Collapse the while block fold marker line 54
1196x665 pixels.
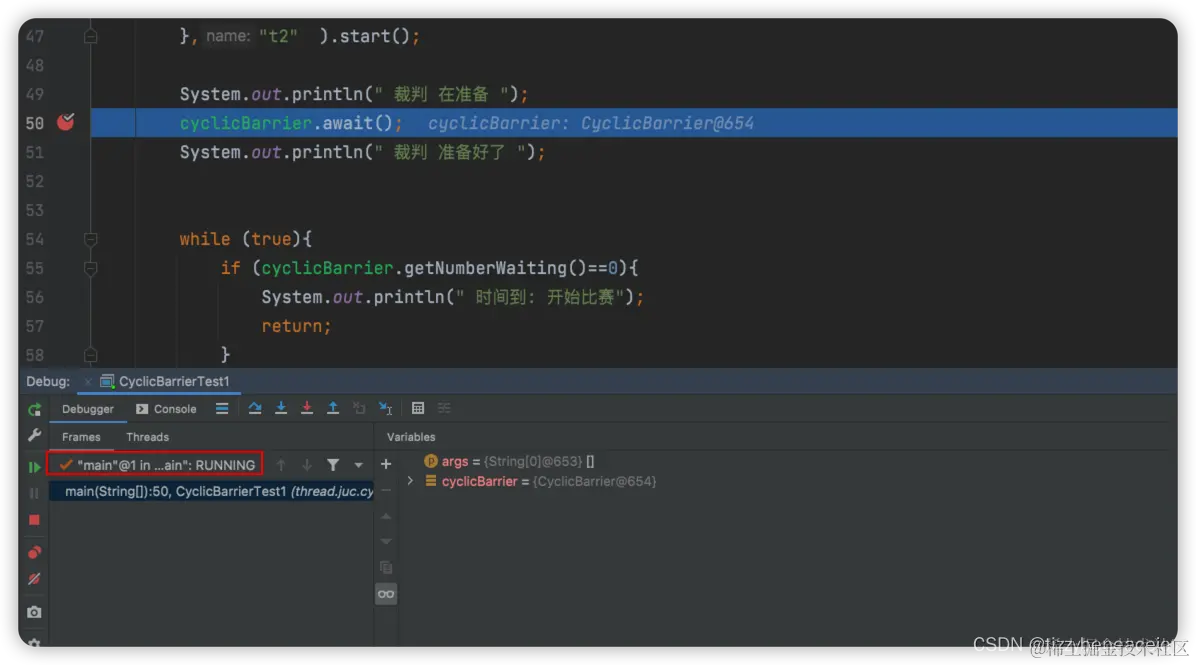[91, 239]
